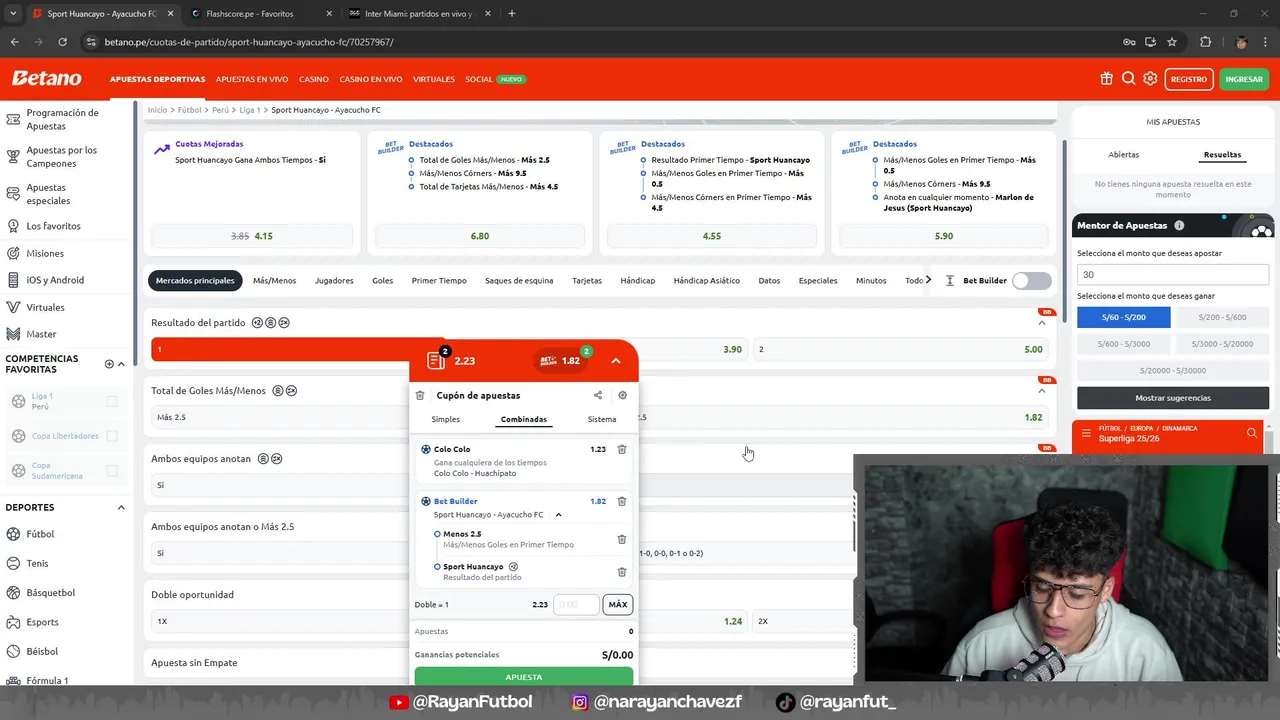Remove the Sport Huancayo result leg

pos(621,572)
